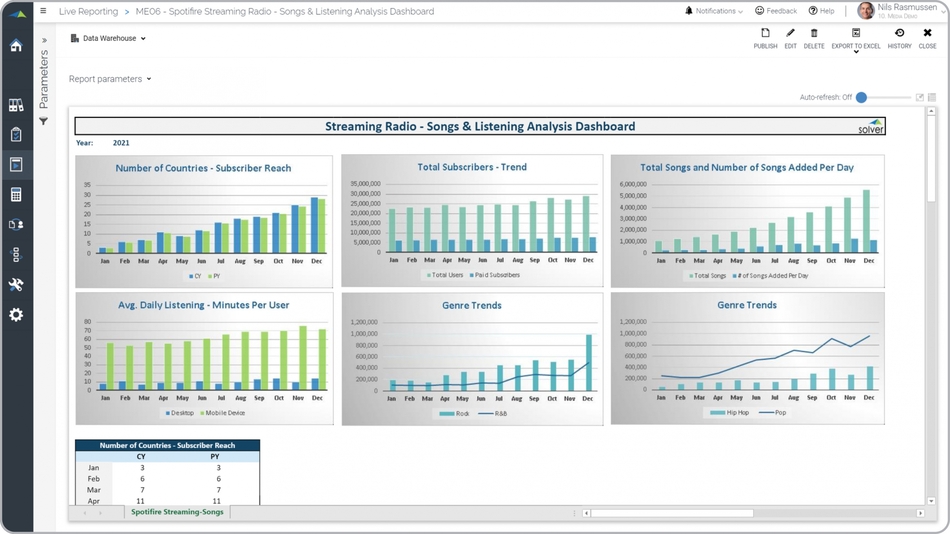The image size is (950, 534).
Task: Open report History
Action: 899,38
